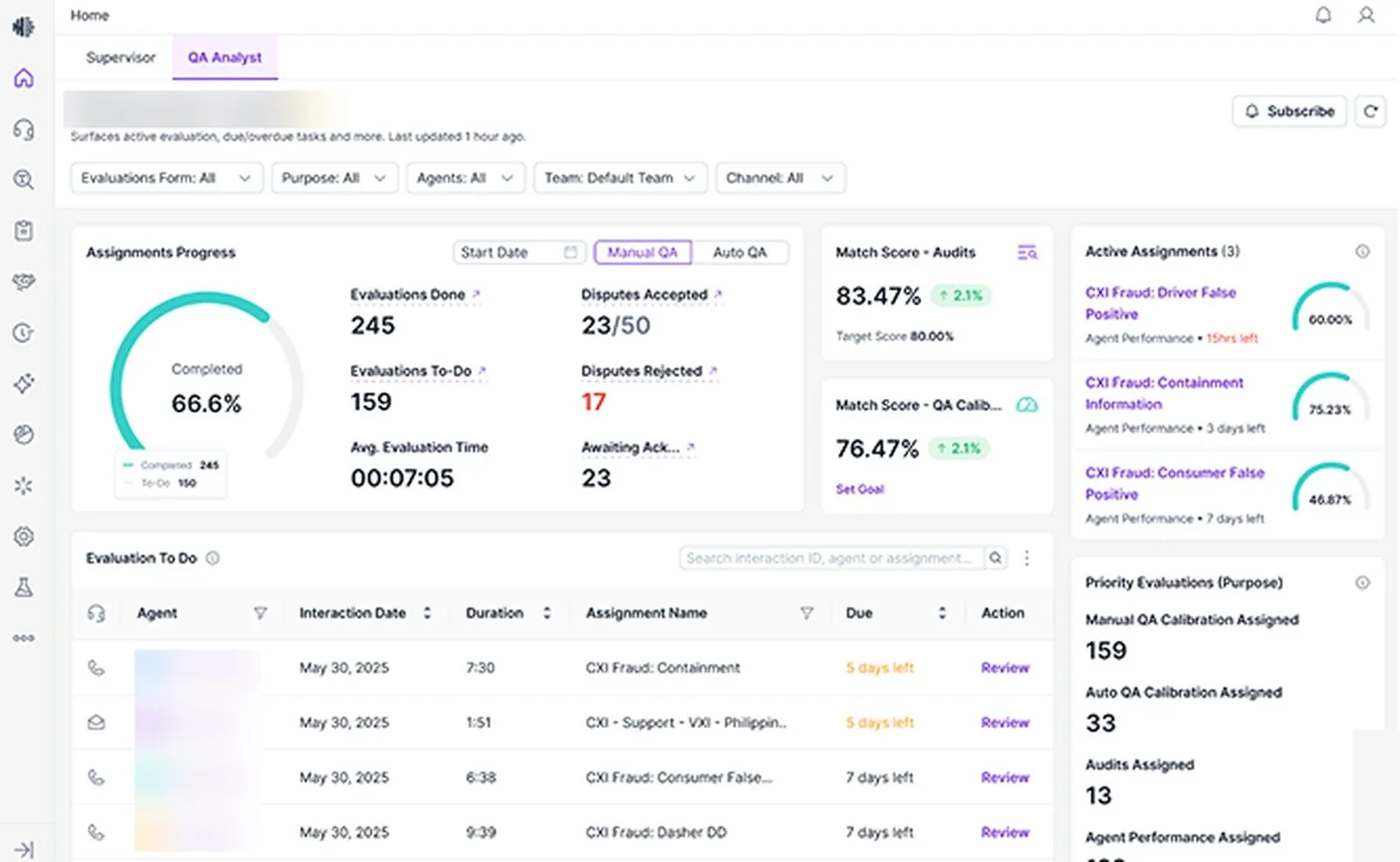Screen dimensions: 1400x862
Task: Click the Subscribe button
Action: tap(1290, 111)
